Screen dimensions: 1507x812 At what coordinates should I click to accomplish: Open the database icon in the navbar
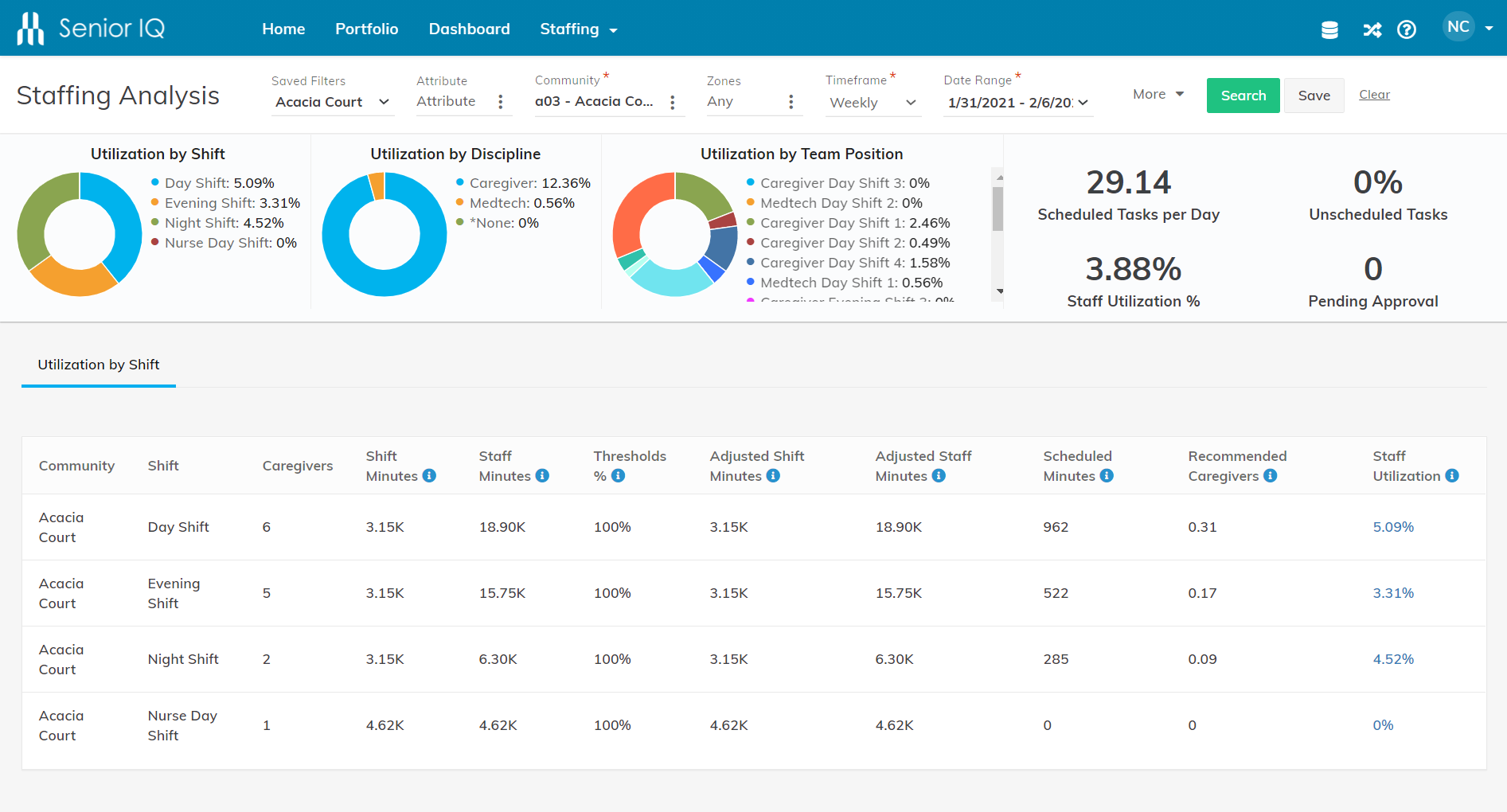click(1329, 29)
